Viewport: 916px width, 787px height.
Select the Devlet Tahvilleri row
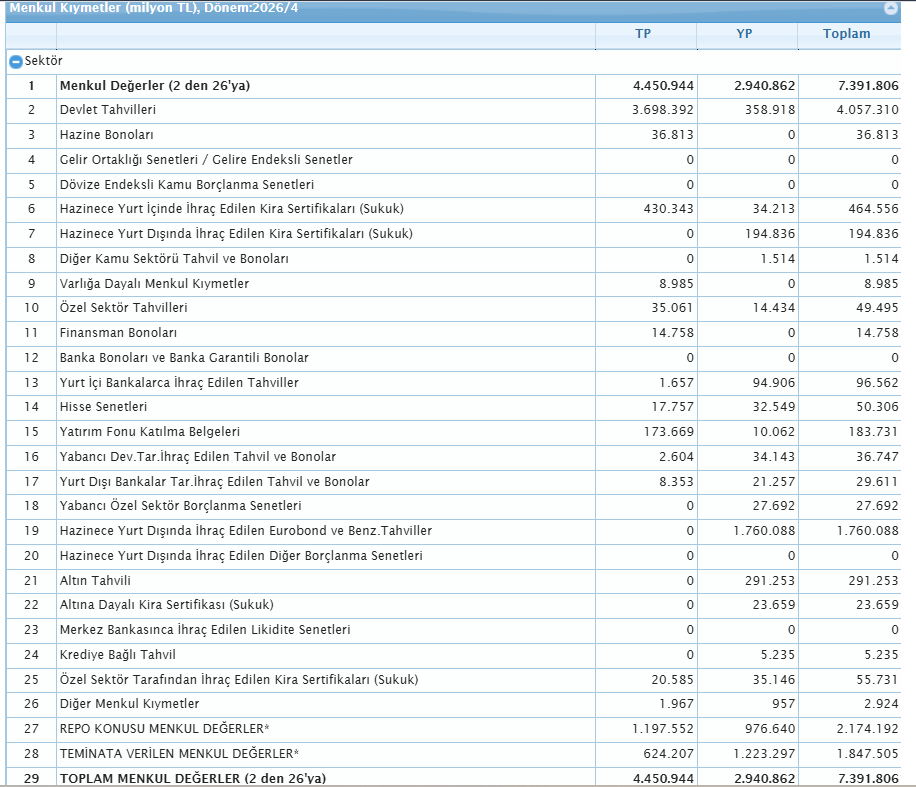coord(453,110)
